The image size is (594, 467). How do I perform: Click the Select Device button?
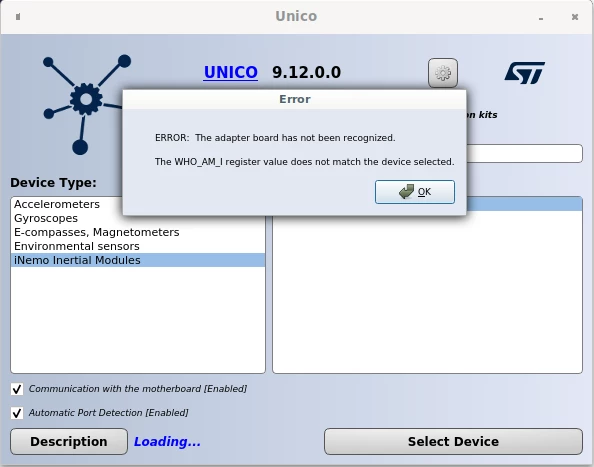[x=453, y=442]
